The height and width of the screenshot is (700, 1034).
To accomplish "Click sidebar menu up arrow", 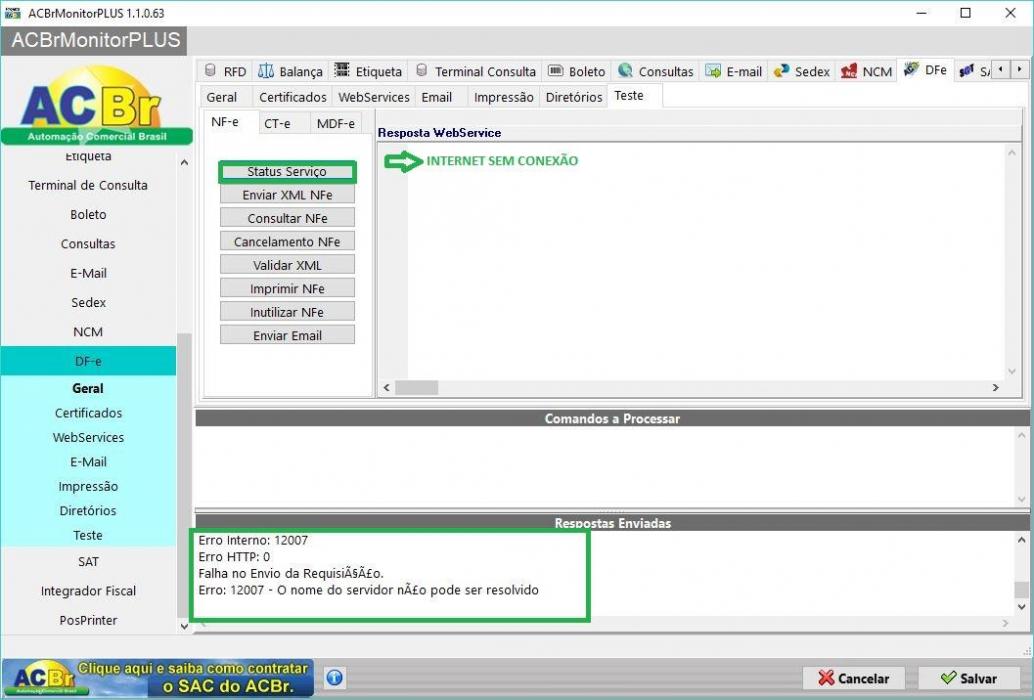I will coord(184,162).
